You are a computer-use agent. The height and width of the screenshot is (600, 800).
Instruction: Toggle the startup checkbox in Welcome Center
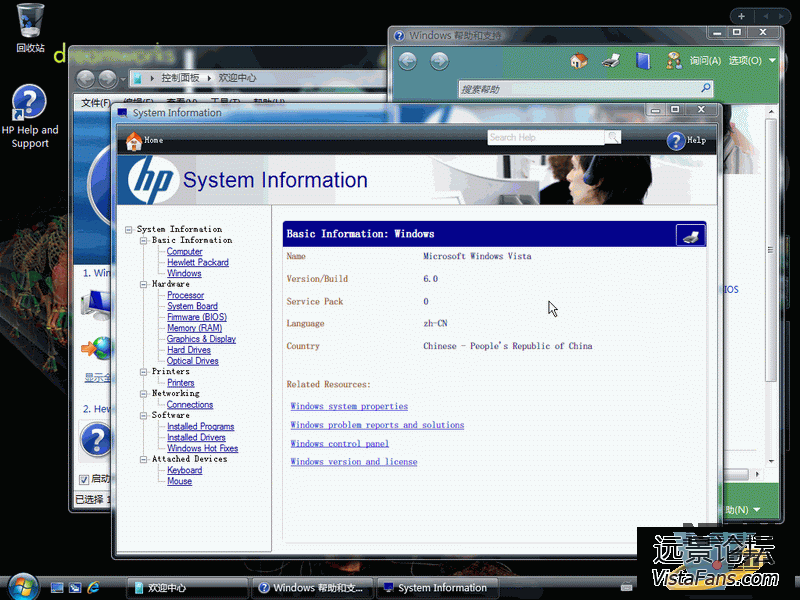pos(84,480)
